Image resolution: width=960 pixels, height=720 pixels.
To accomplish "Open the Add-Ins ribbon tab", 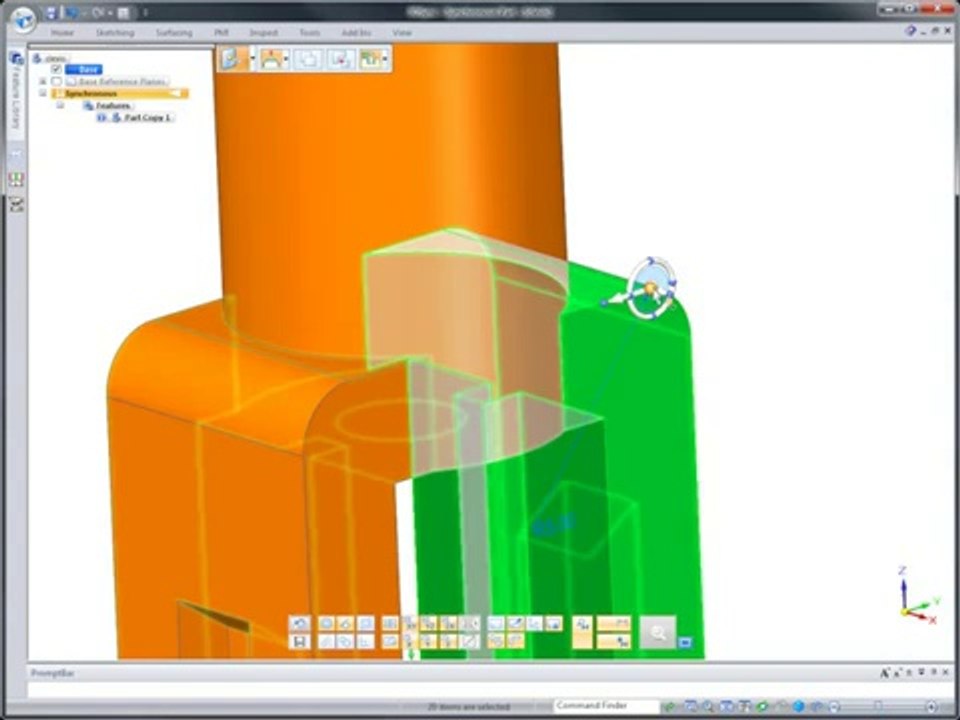I will [x=356, y=32].
